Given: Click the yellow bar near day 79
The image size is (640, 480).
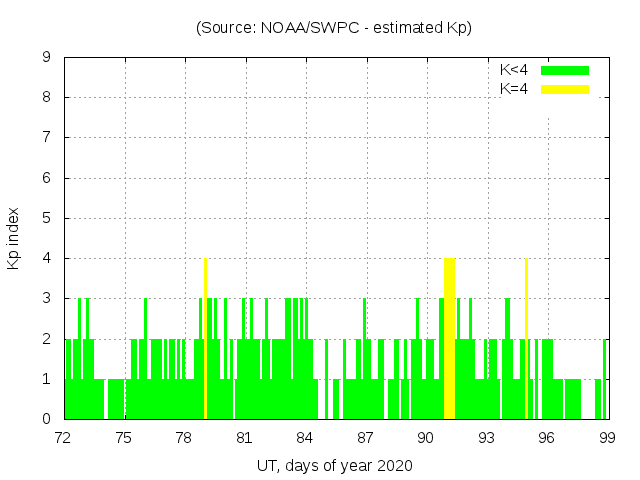Looking at the screenshot, I should click(x=205, y=338).
